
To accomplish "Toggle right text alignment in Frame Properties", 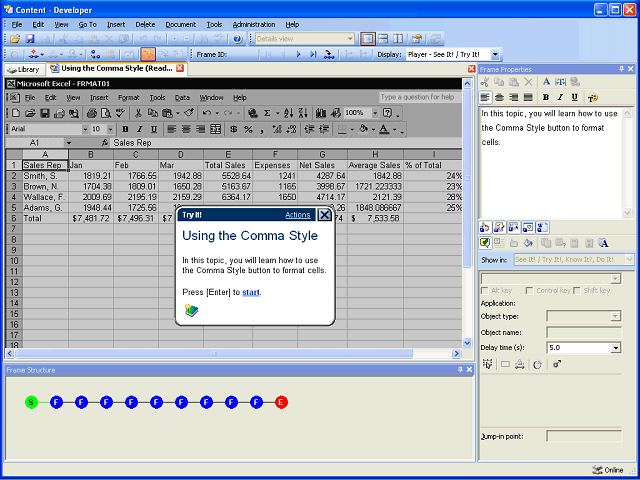I will [x=514, y=98].
